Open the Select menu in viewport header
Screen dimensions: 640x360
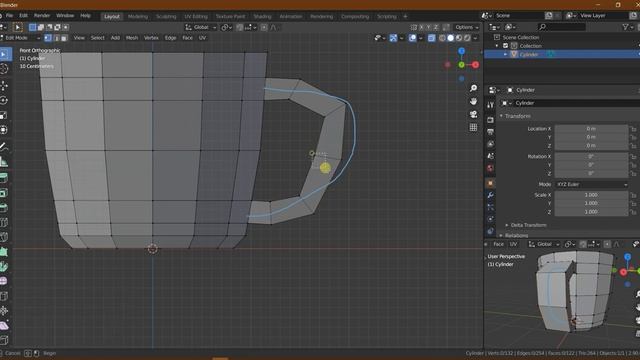point(98,38)
